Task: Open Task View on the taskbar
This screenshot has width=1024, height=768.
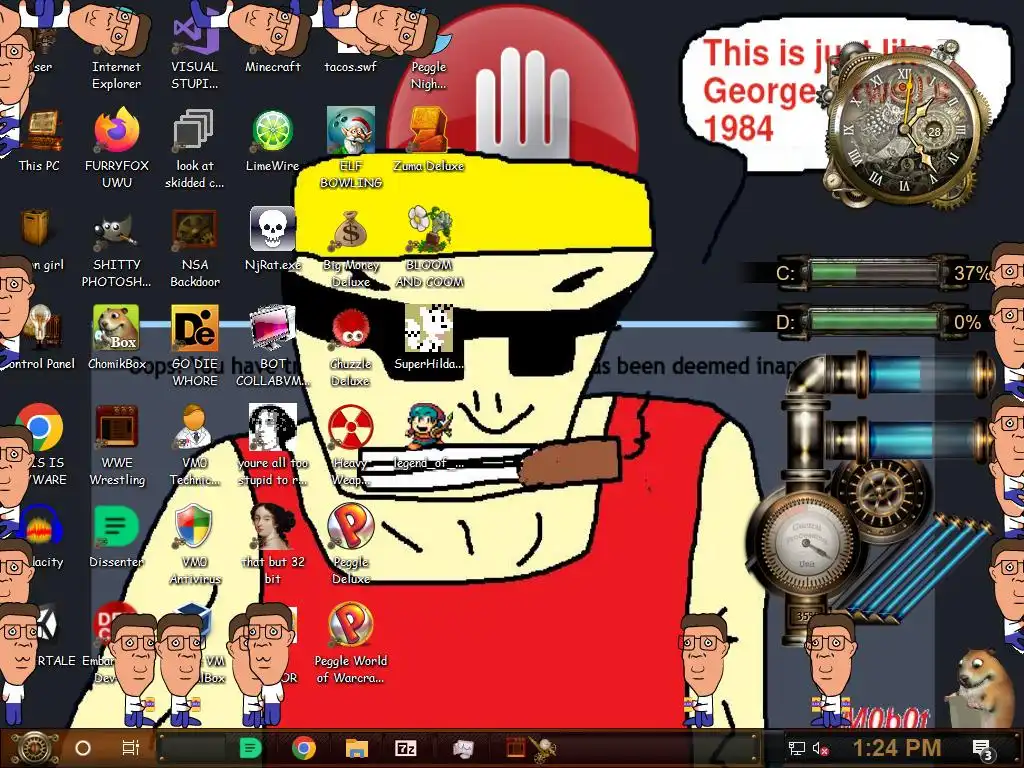Action: [131, 748]
